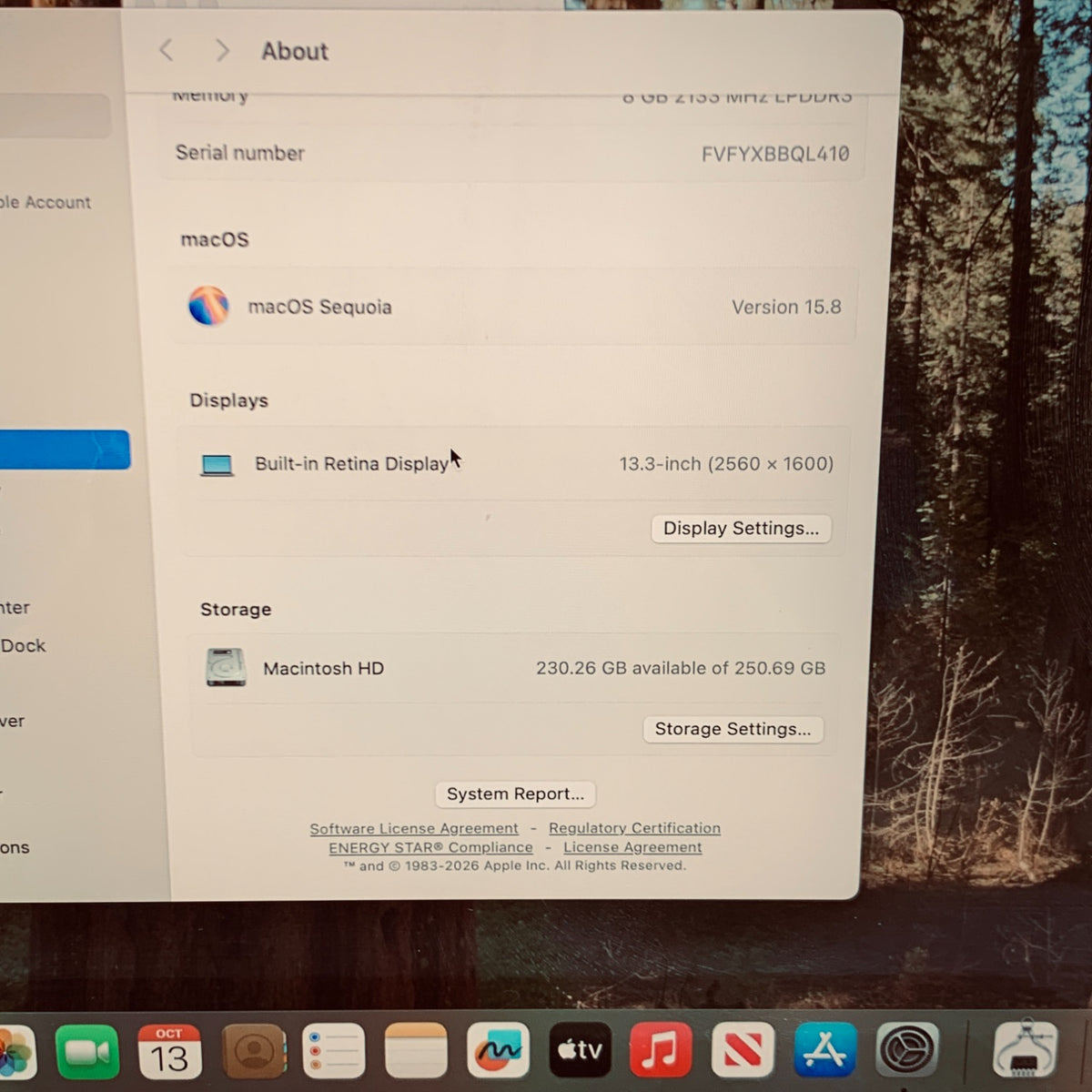Screen dimensions: 1092x1092
Task: Open Display Settings
Action: (741, 529)
